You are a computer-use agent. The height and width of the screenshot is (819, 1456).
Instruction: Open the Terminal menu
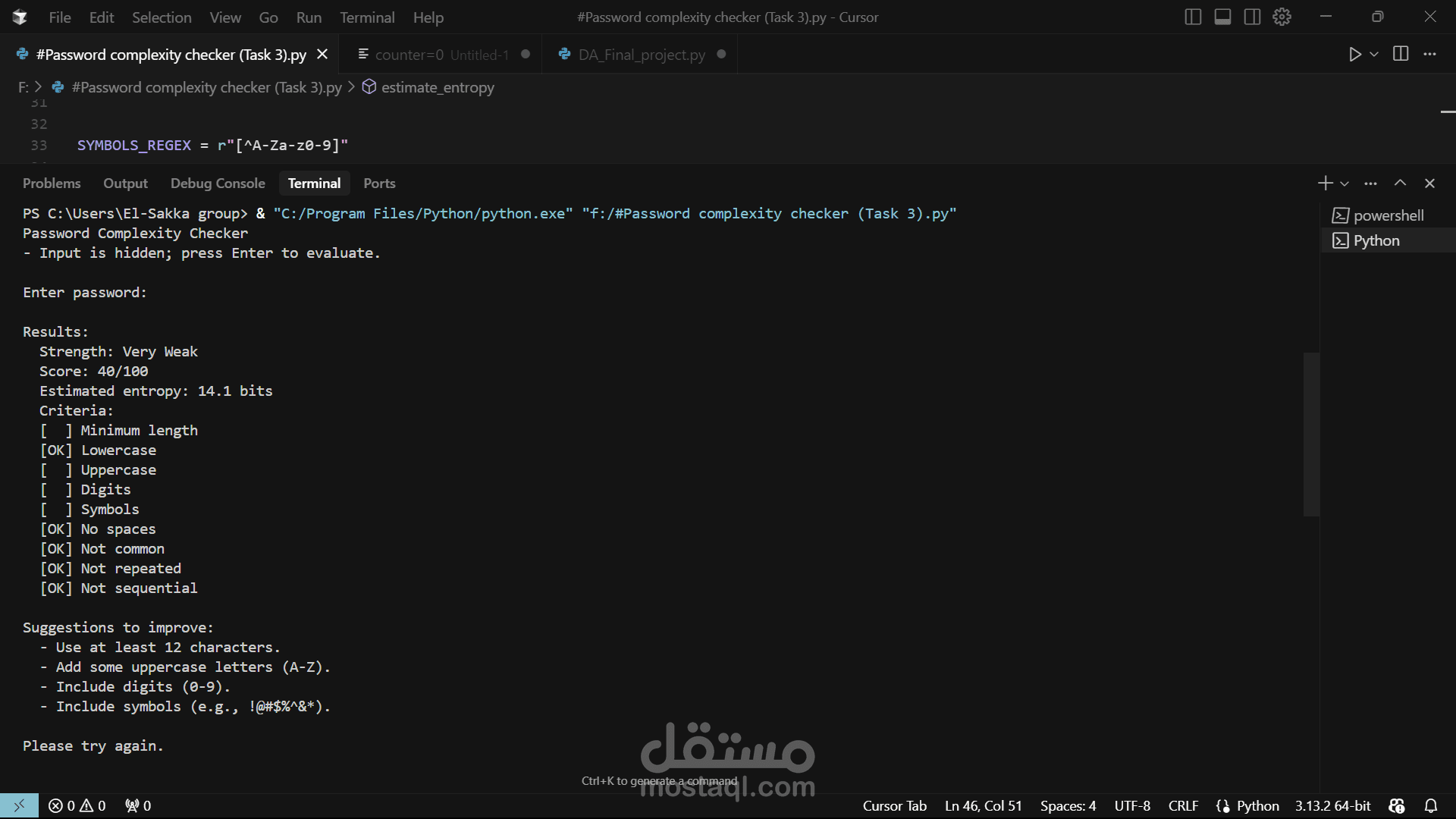pos(367,17)
